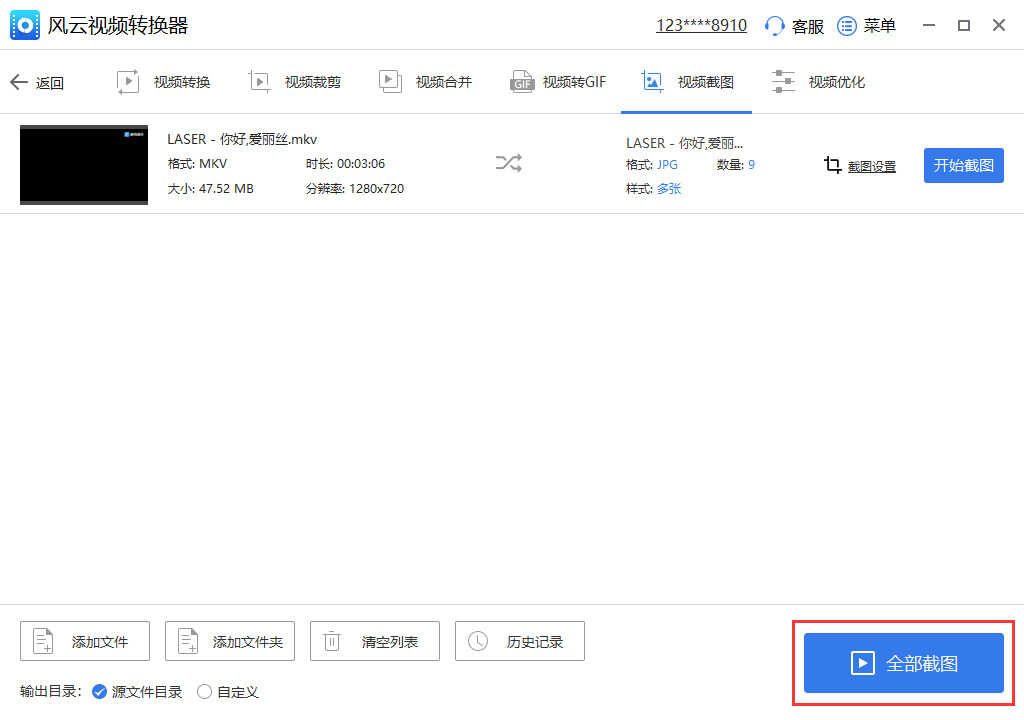Viewport: 1024px width, 720px height.
Task: Click the 添加文件 button
Action: coord(85,641)
